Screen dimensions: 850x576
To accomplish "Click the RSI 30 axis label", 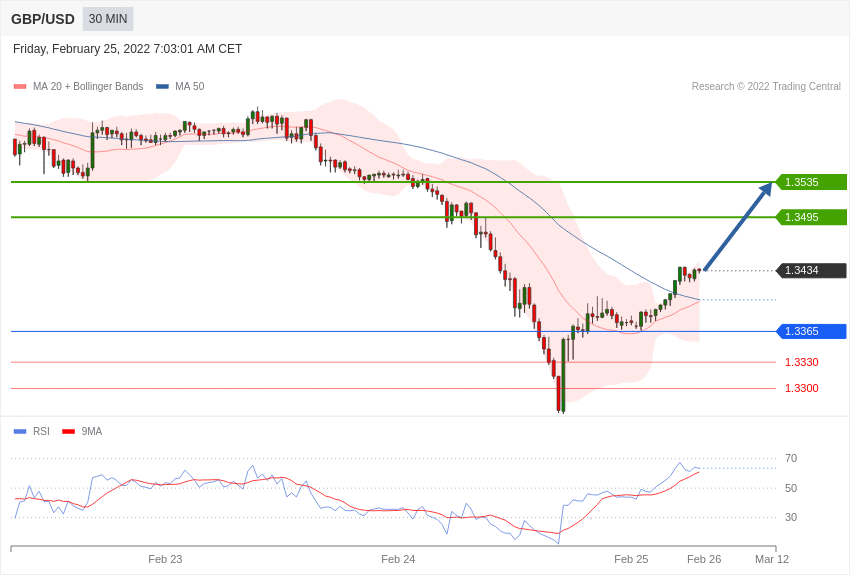I will [791, 517].
